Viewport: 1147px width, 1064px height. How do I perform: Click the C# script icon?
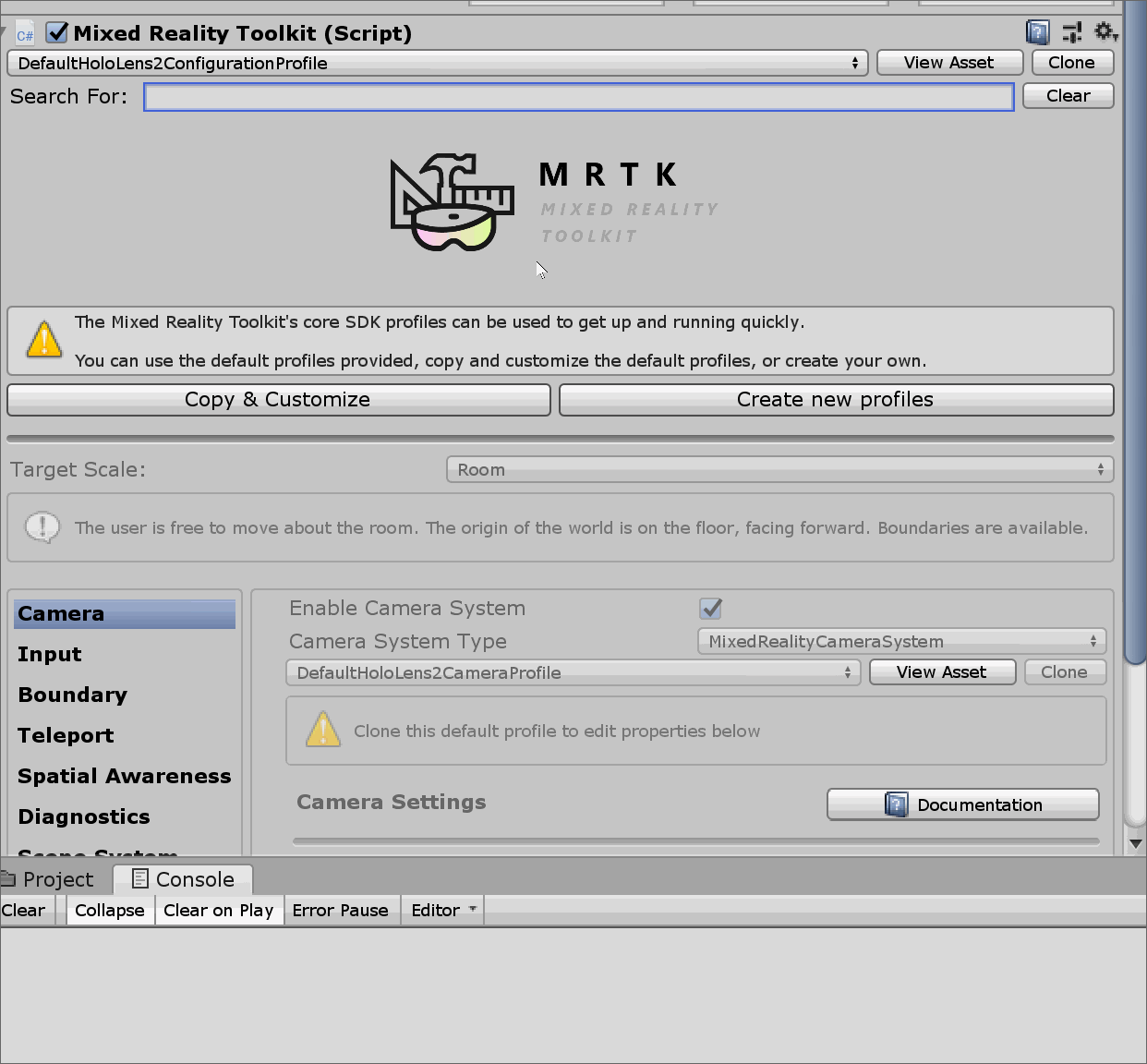click(25, 32)
